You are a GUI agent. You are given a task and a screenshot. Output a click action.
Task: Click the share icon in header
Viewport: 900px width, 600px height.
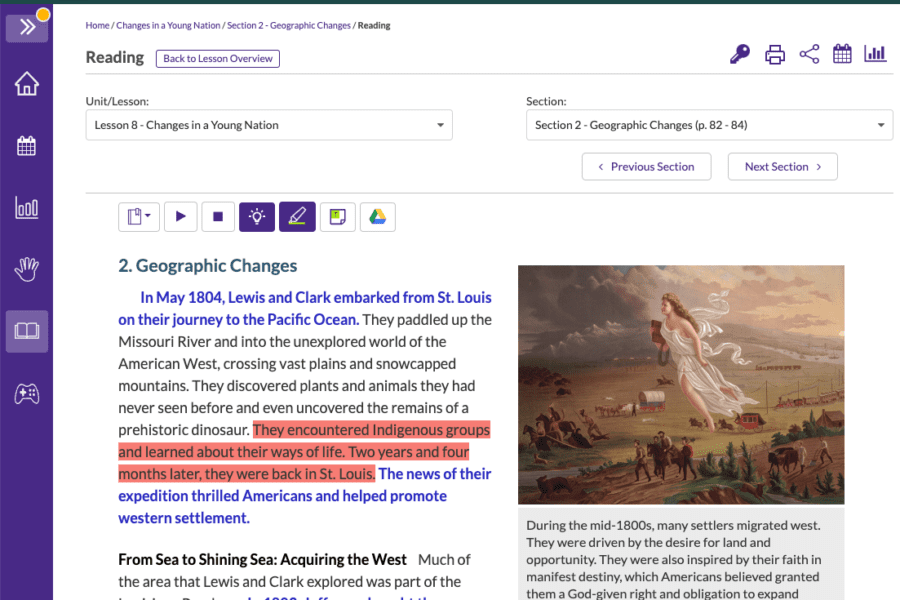809,55
